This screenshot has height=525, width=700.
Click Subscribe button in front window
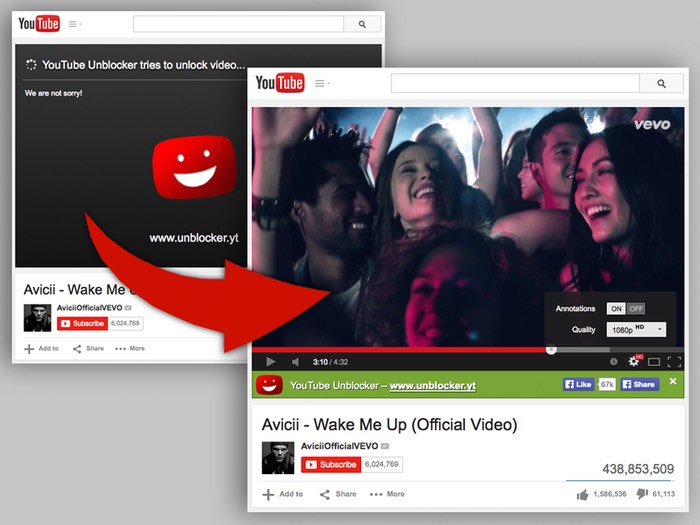[331, 465]
